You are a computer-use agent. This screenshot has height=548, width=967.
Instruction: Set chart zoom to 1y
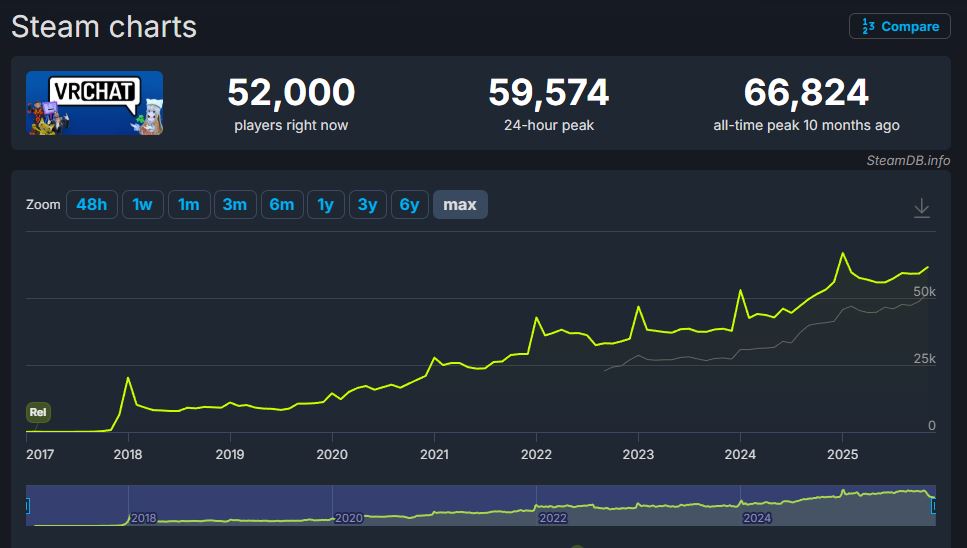326,205
